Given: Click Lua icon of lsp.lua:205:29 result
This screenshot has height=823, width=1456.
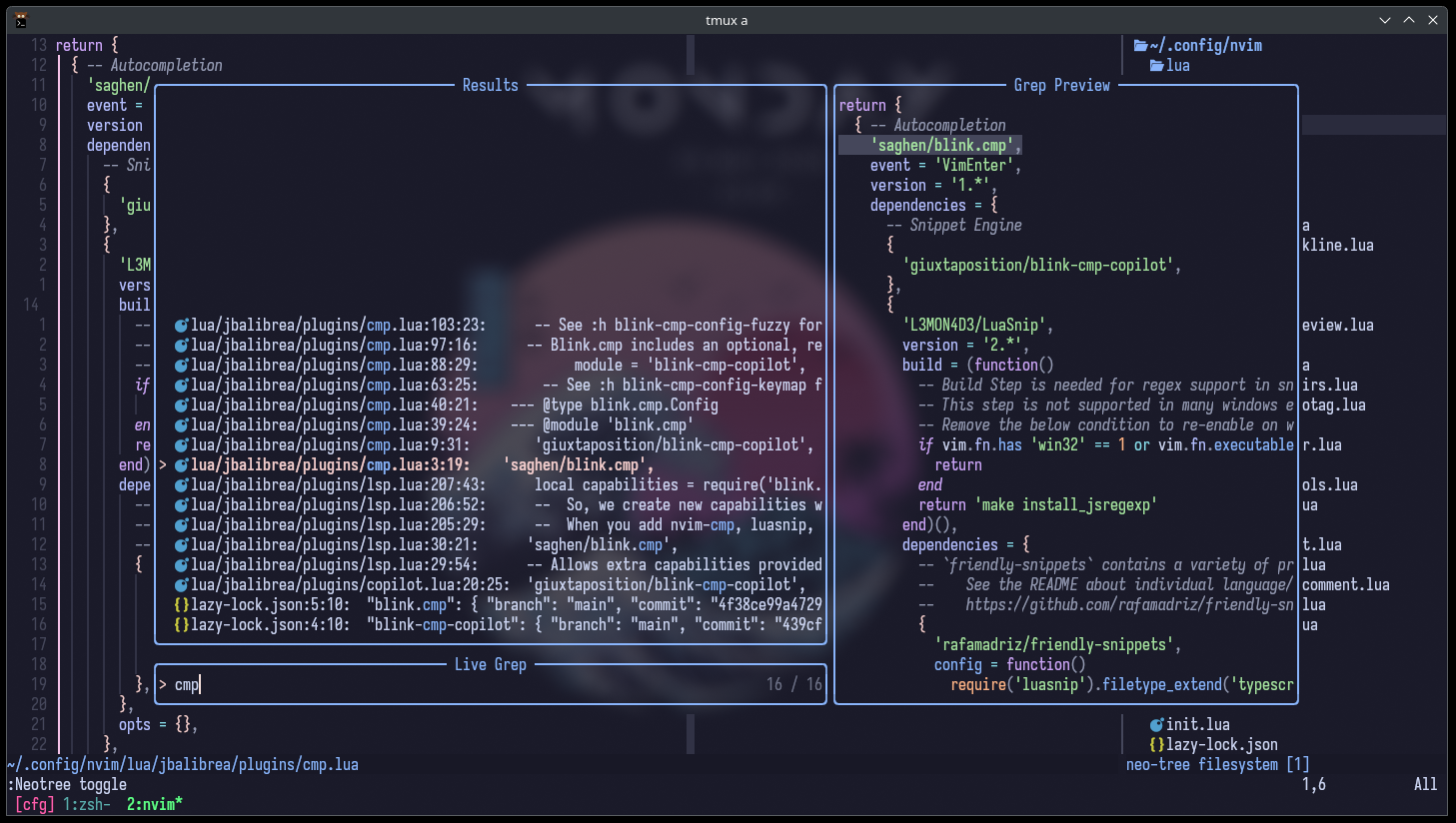Looking at the screenshot, I should point(182,525).
